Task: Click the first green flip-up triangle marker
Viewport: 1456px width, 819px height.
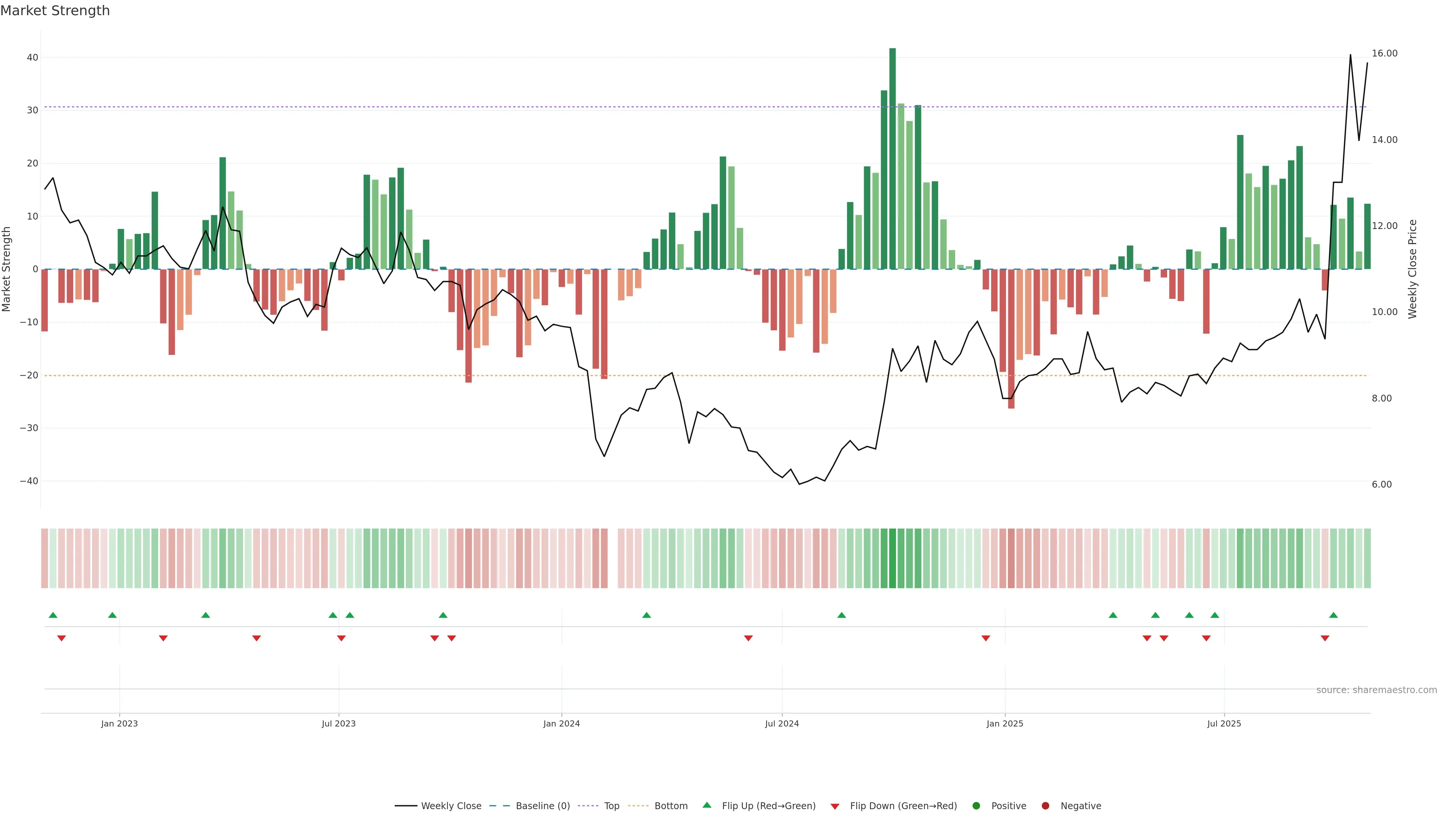Action: (x=53, y=615)
